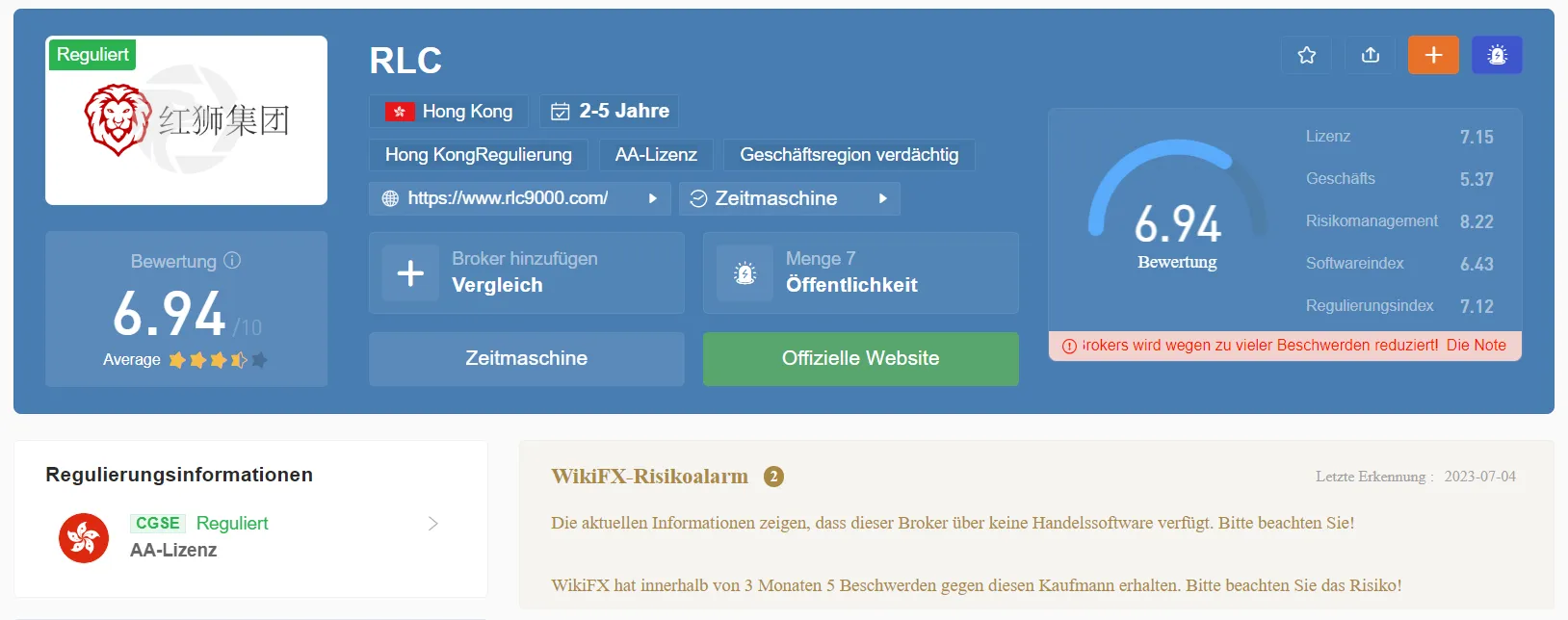Click the 2-5 Jahre tag
This screenshot has height=620, width=1568.
(x=610, y=112)
